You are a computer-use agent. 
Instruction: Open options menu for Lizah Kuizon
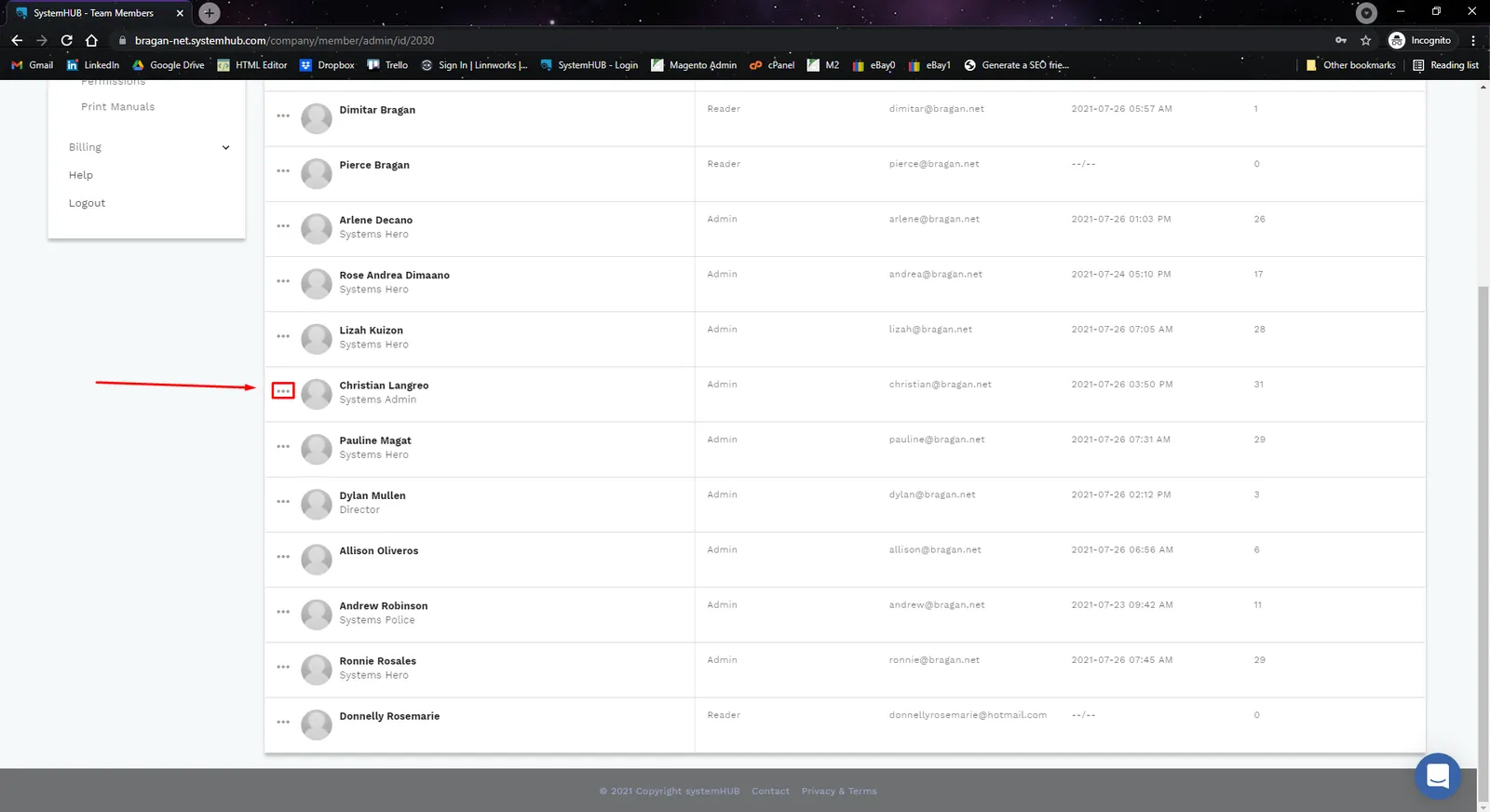click(x=283, y=335)
